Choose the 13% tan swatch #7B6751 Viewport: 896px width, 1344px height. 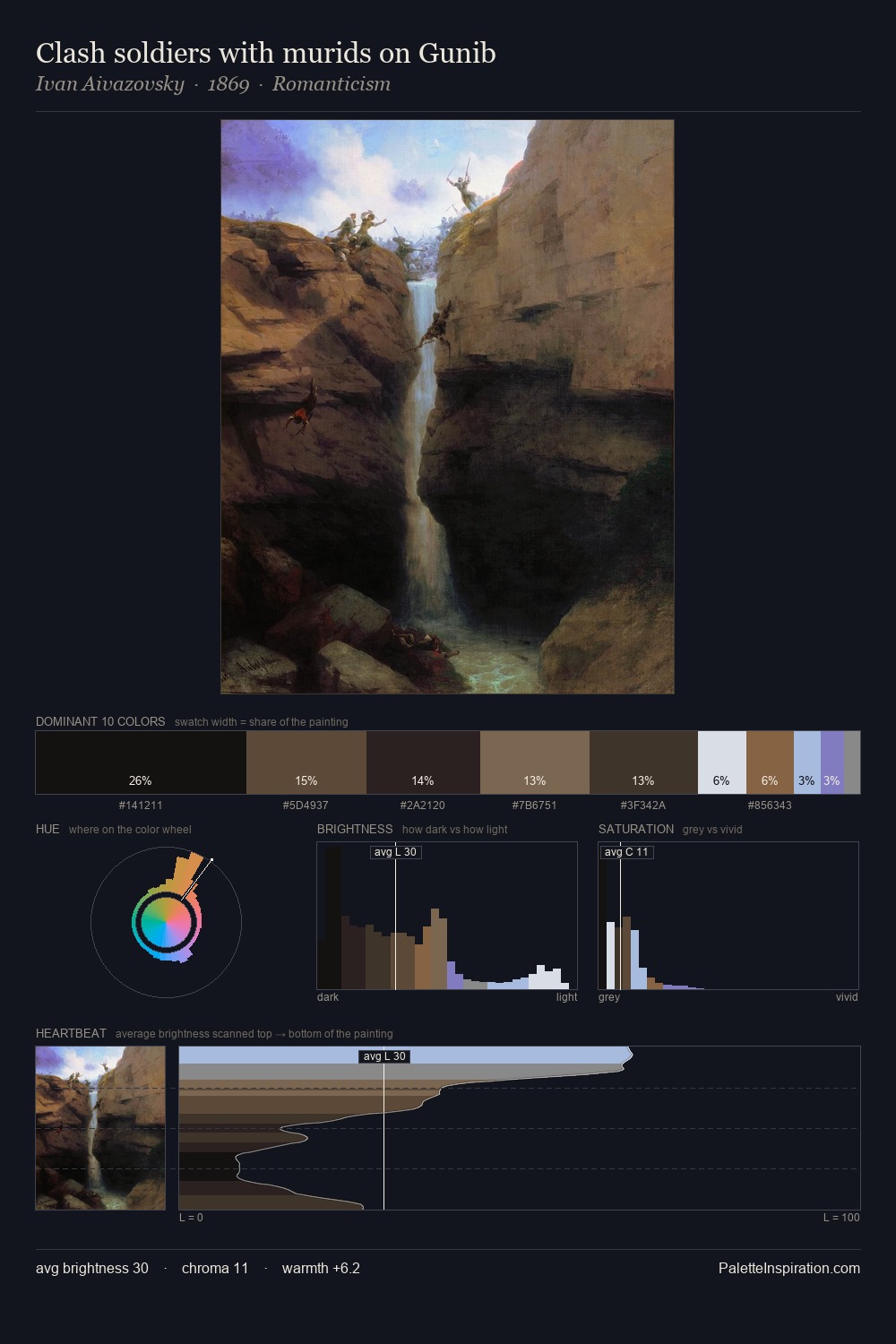point(535,762)
